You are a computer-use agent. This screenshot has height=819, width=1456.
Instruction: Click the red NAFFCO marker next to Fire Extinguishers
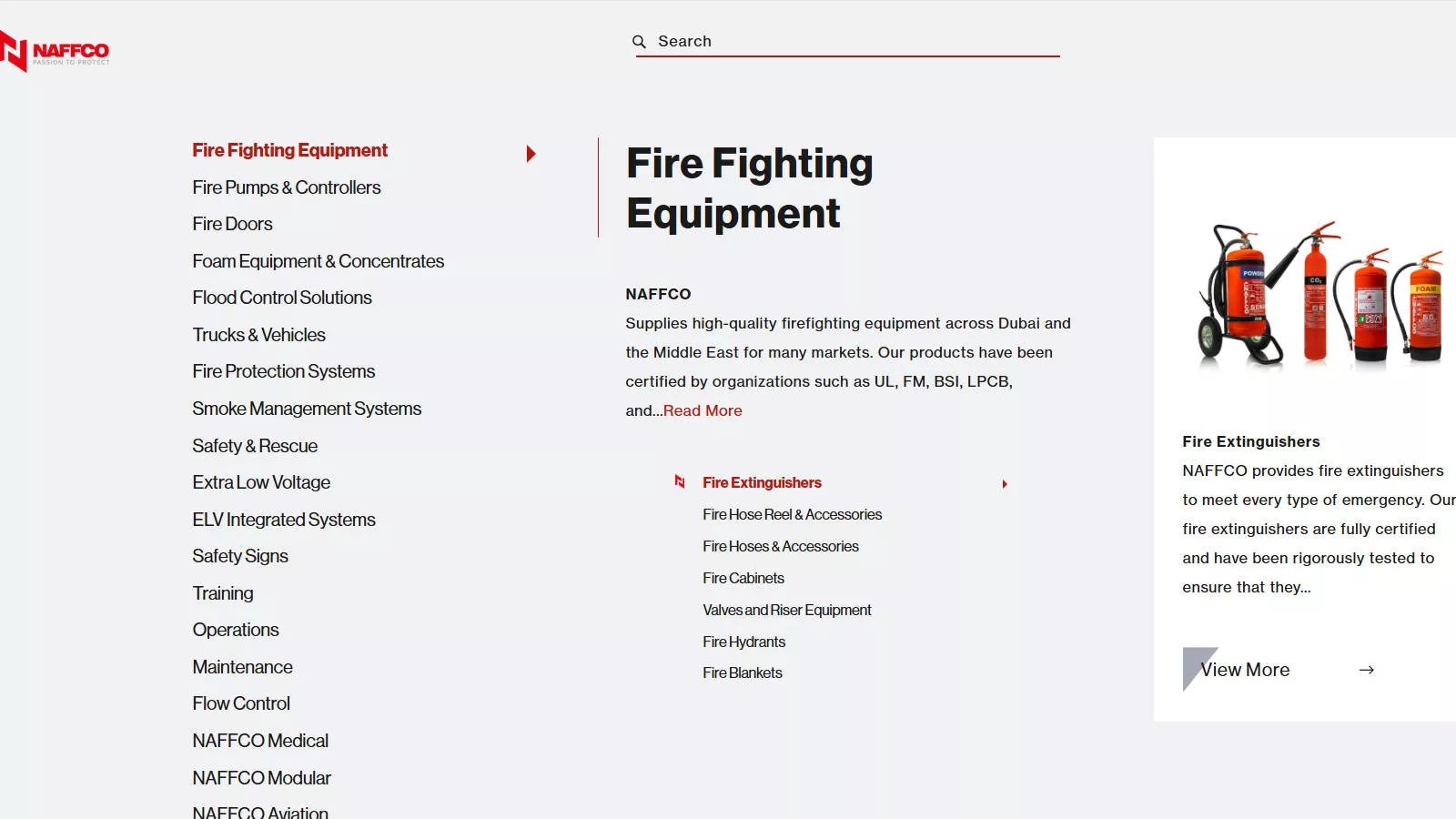click(679, 481)
